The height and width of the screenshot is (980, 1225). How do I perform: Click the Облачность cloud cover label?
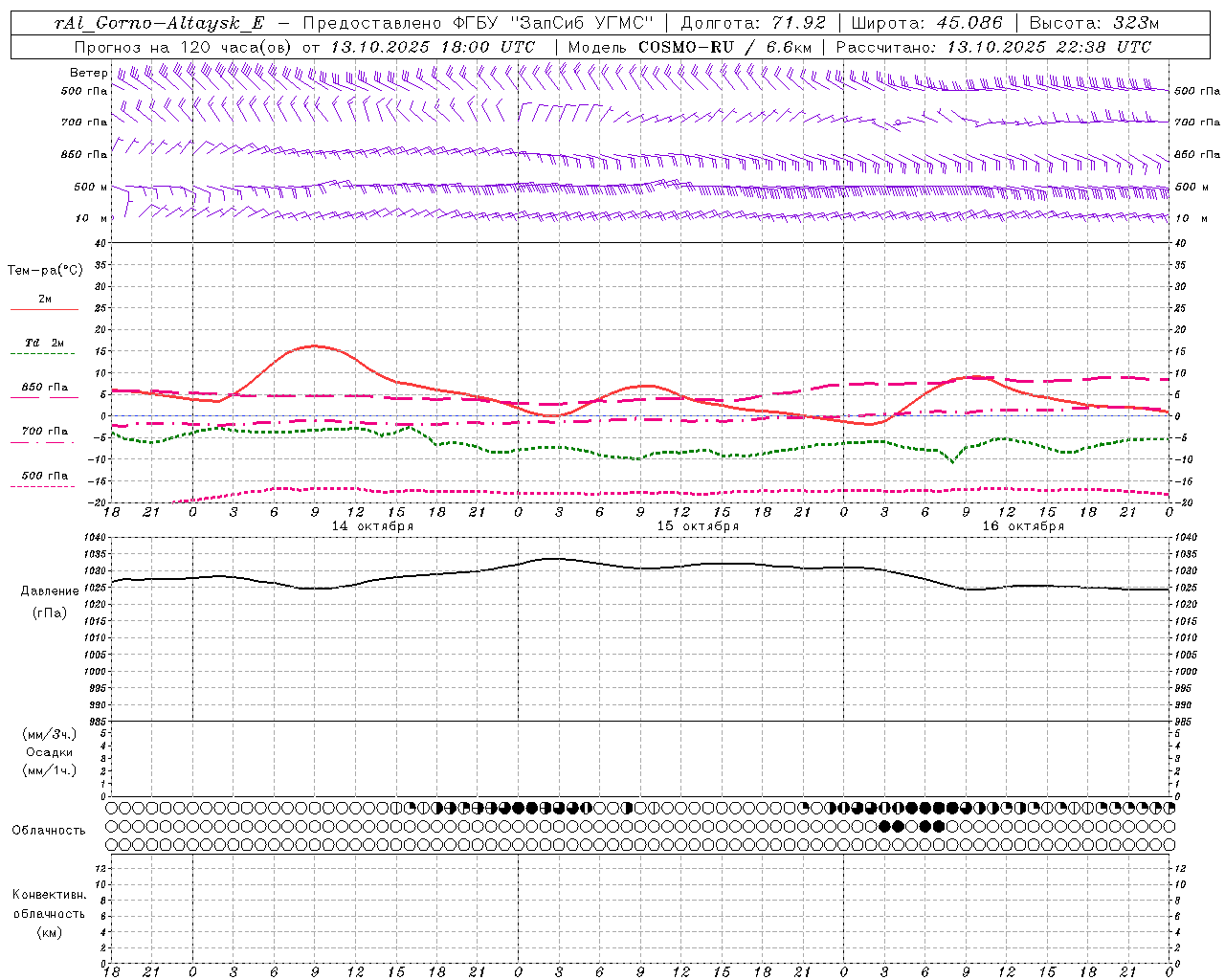click(49, 831)
